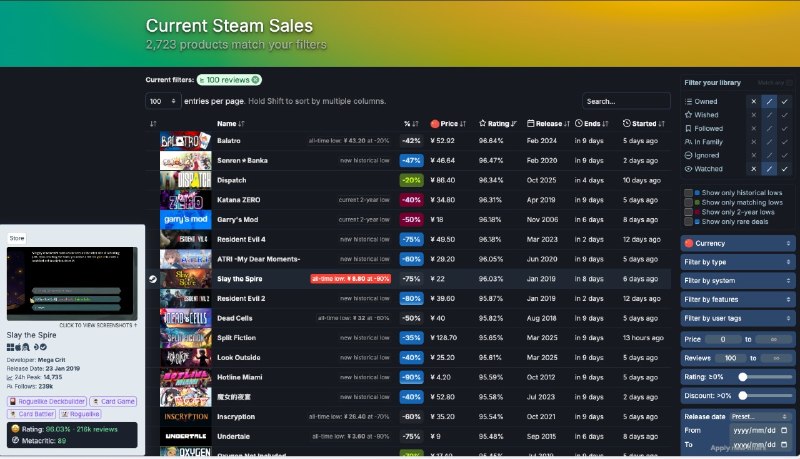Open the From date picker field

760,430
